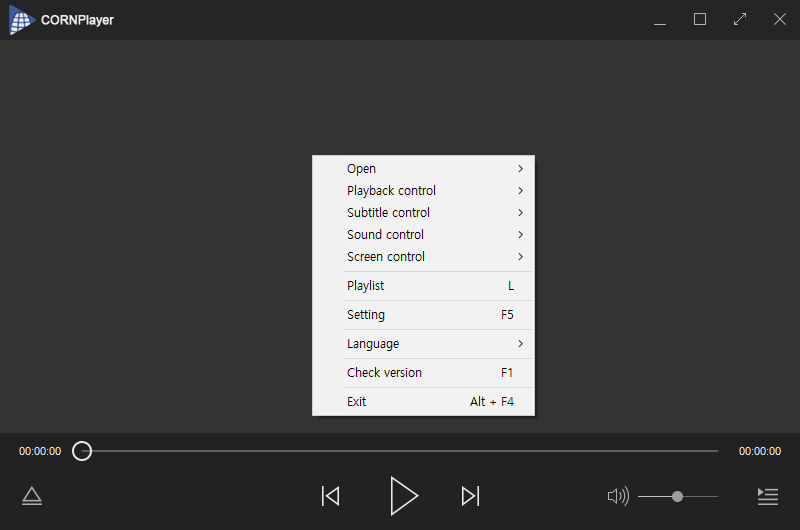Toggle the playlist panel icon
800x530 pixels.
768,496
